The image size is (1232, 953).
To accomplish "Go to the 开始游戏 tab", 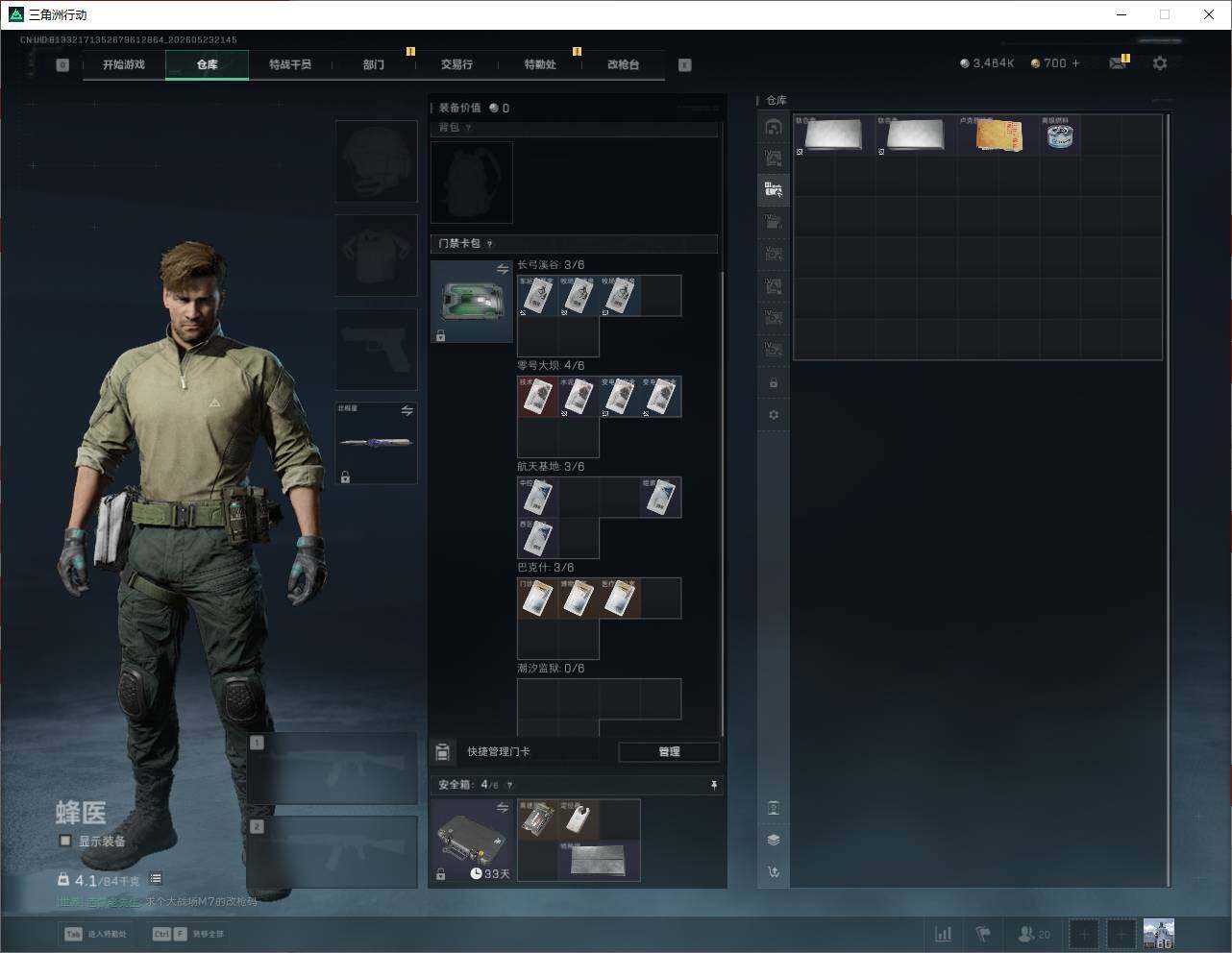I will click(x=124, y=64).
